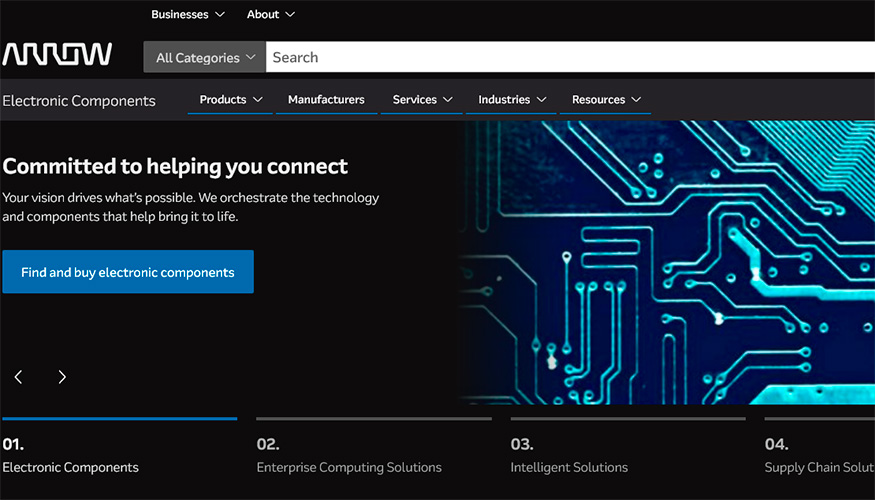Advance to the next carousel slide
This screenshot has height=500, width=875.
coord(62,377)
